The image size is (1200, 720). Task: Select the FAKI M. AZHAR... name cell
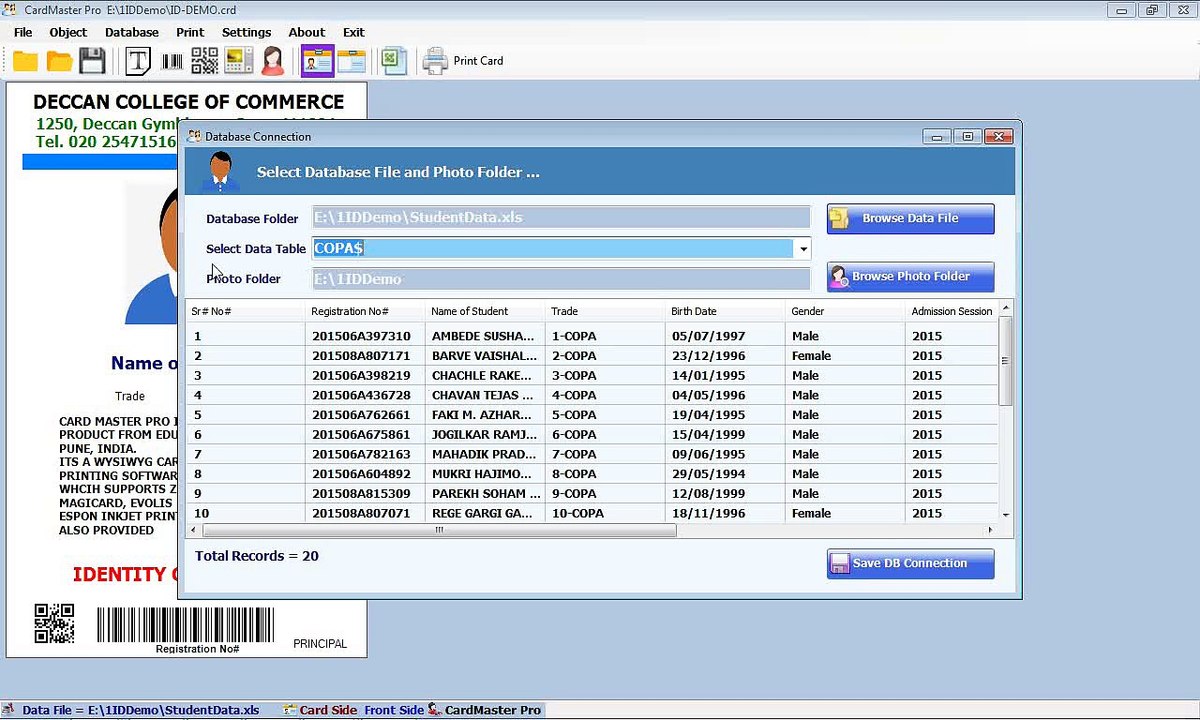coord(485,415)
